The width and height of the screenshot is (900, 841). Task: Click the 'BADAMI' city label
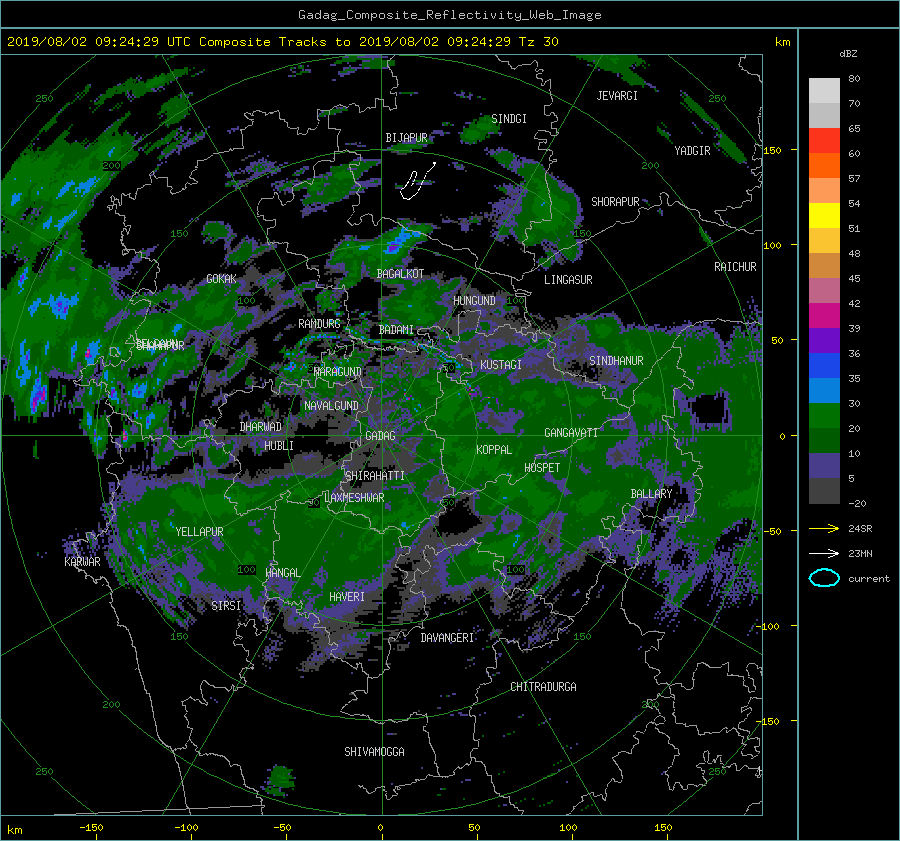[396, 330]
